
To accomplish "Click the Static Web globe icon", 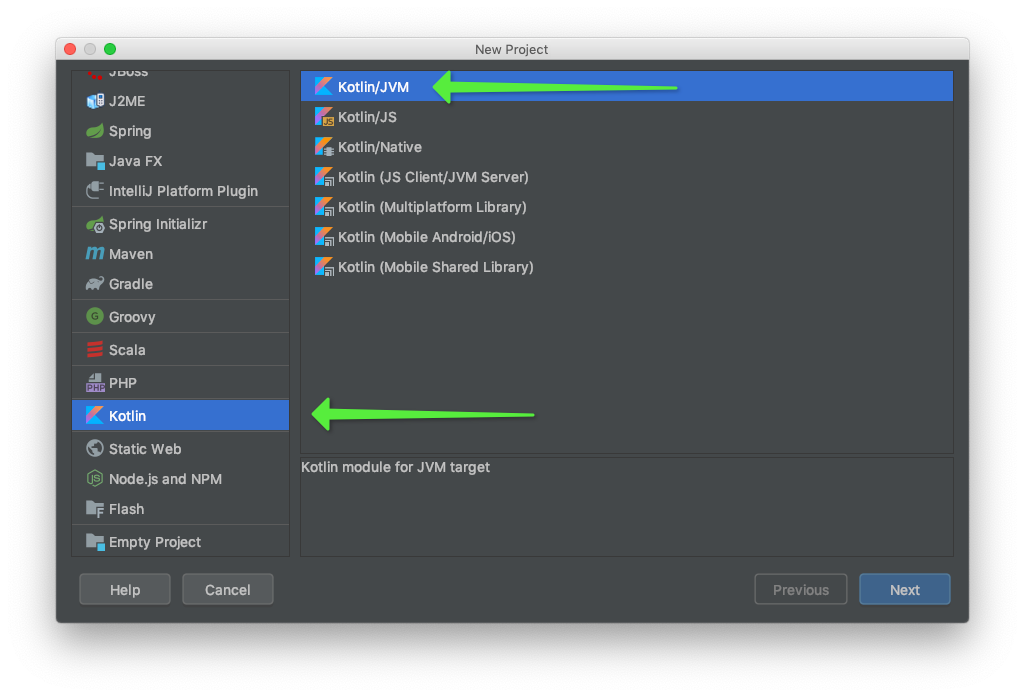I will (95, 449).
